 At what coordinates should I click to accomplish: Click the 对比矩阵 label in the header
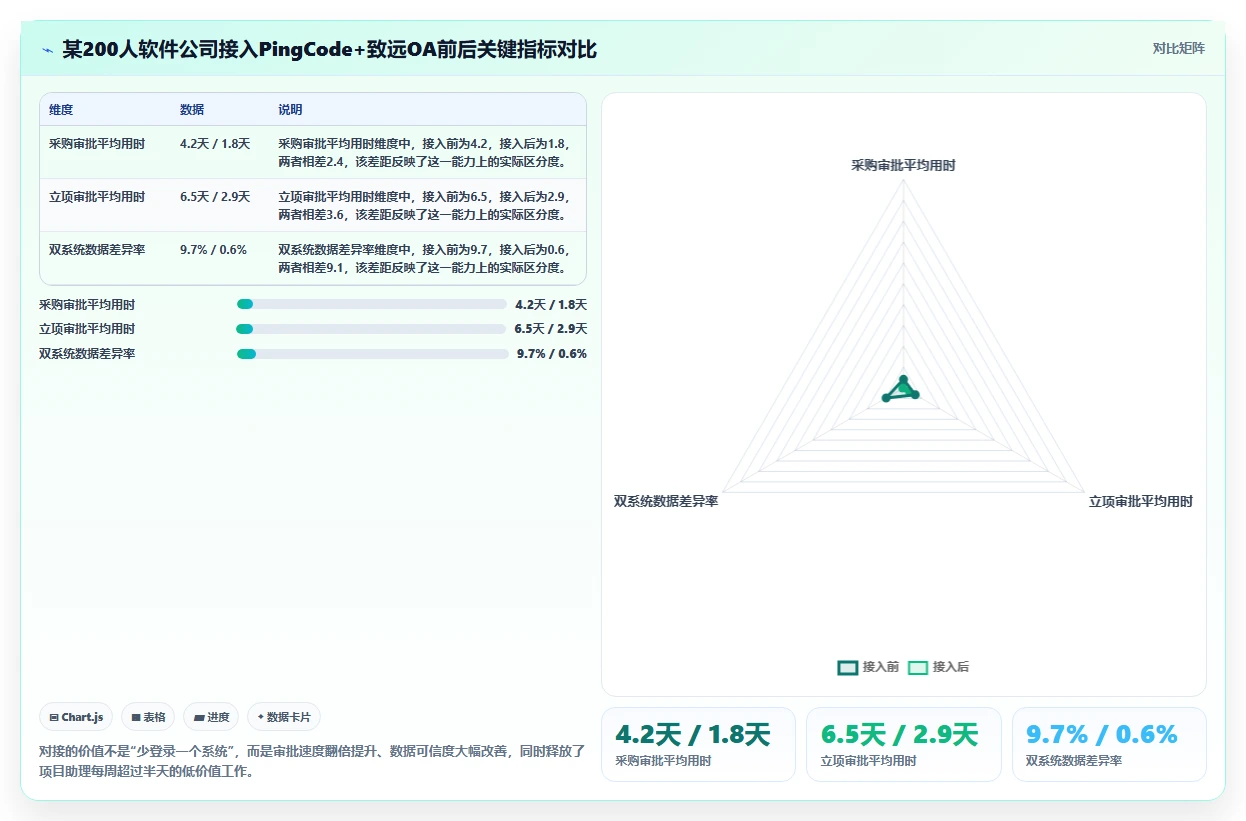tap(1179, 48)
